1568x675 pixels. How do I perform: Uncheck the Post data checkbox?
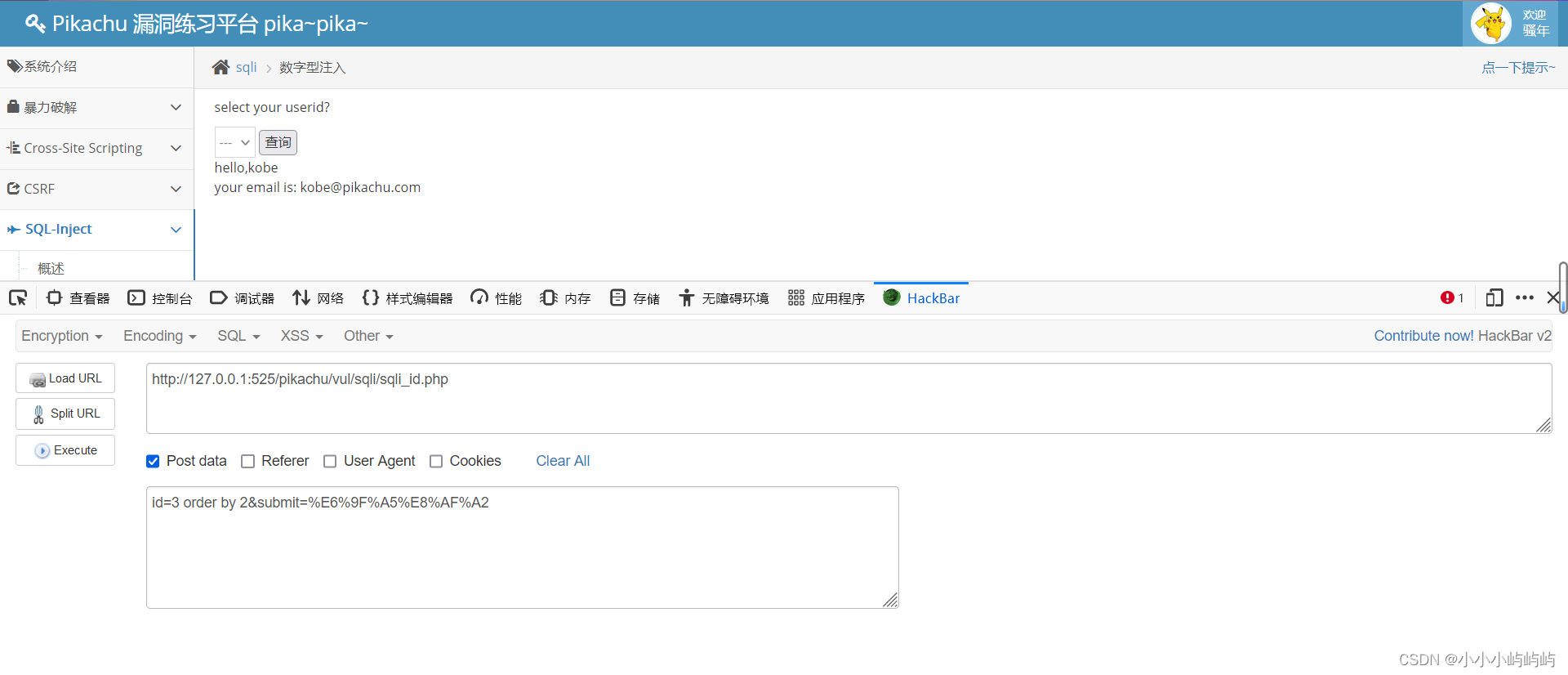pos(153,462)
